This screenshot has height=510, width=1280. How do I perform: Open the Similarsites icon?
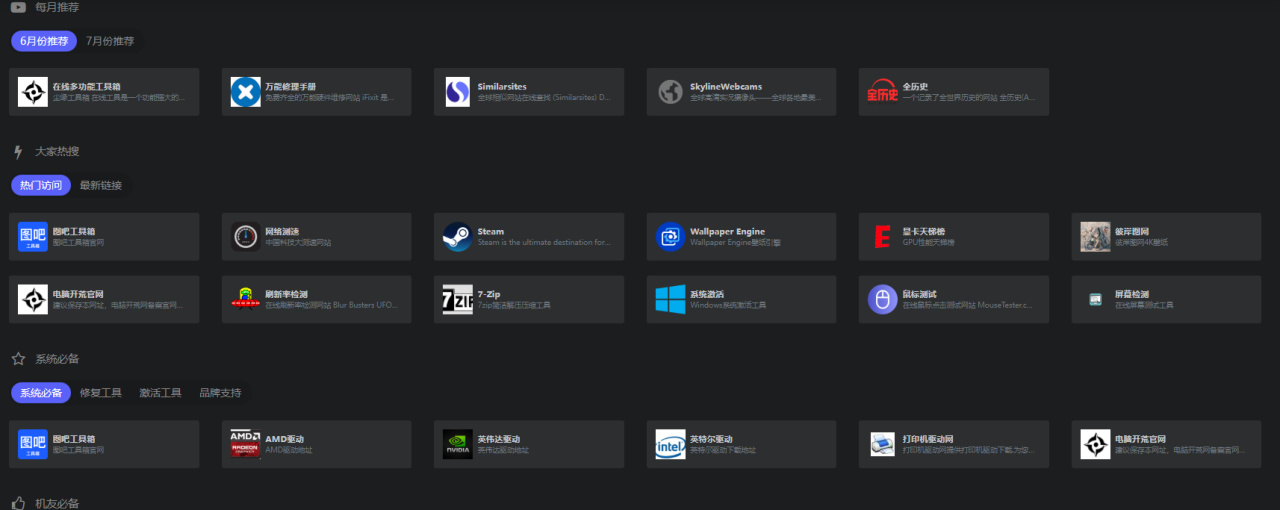(x=458, y=92)
